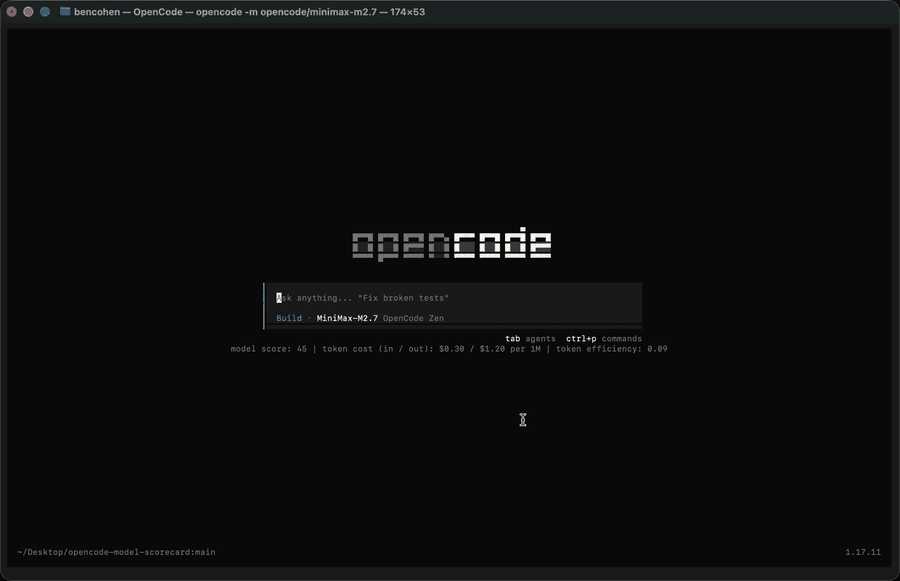Image resolution: width=900 pixels, height=581 pixels.
Task: Click the OpenCode Zen provider label
Action: 413,318
